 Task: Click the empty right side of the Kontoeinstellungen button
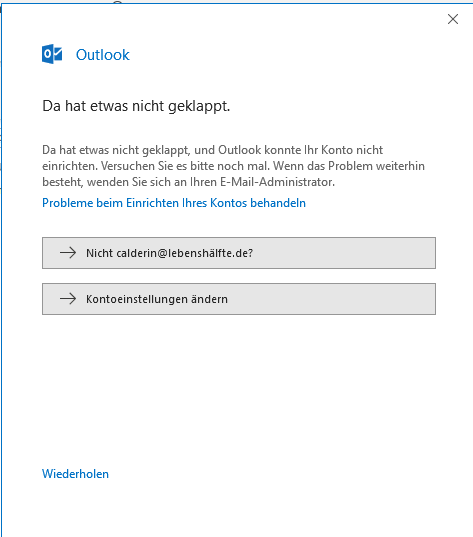[x=332, y=299]
